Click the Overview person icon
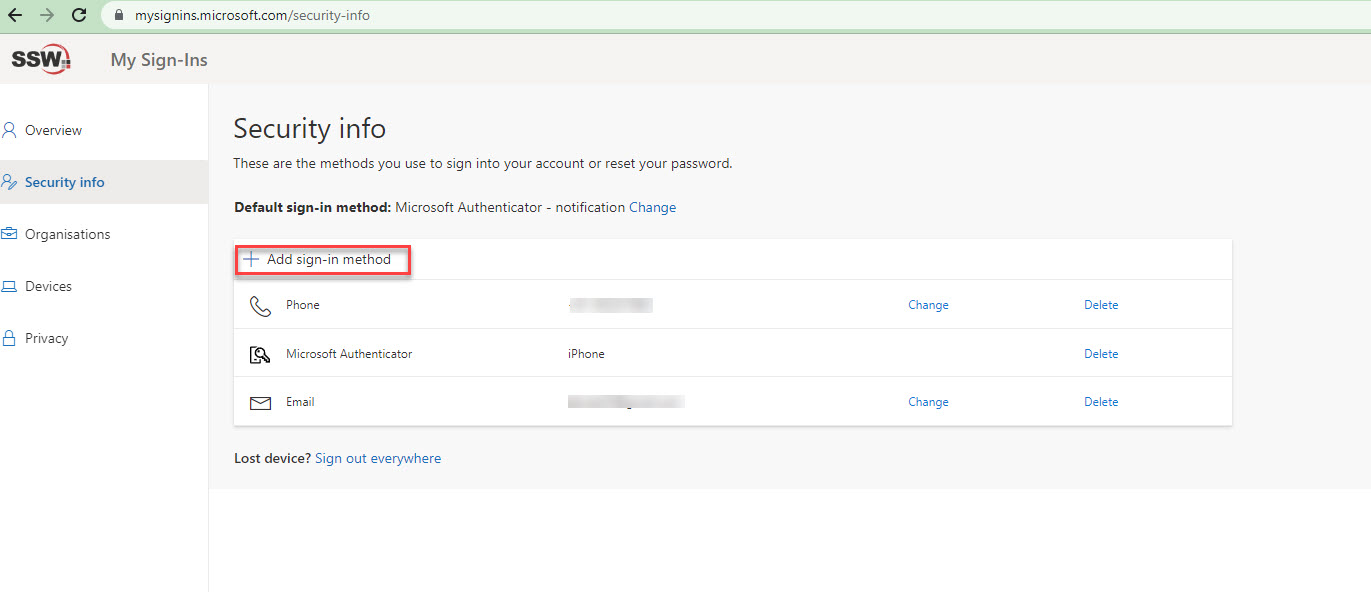Viewport: 1371px width, 592px height. (9, 130)
